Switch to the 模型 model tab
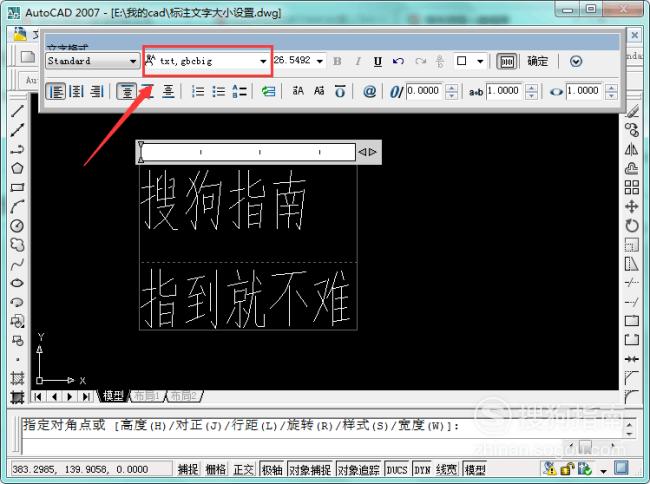 click(113, 396)
